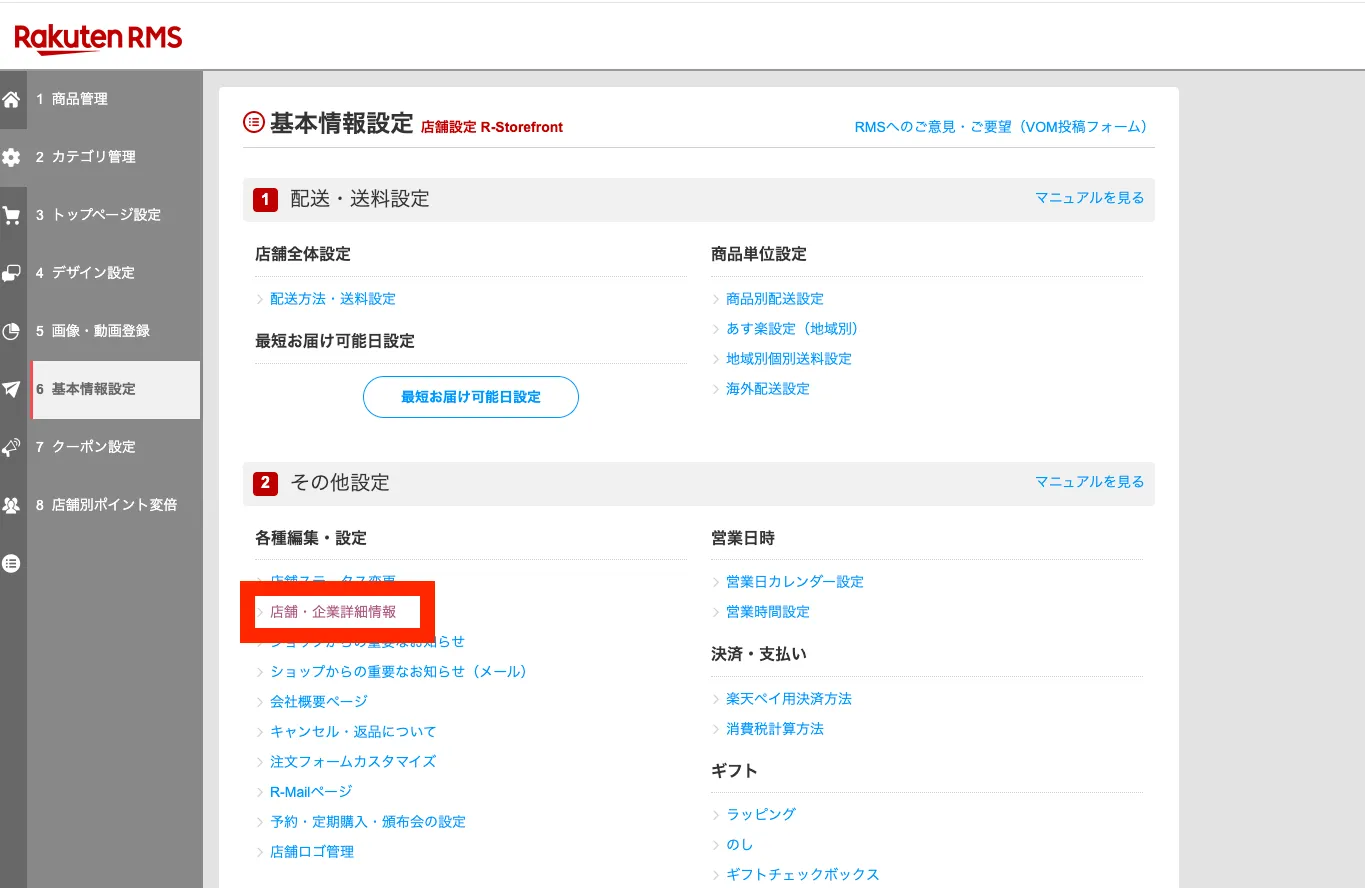Click the 最短お届け可能日設定 button
This screenshot has height=888, width=1365.
[x=471, y=397]
